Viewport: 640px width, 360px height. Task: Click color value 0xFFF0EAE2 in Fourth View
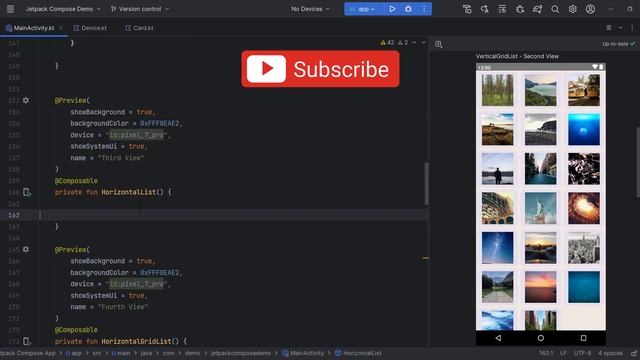click(x=160, y=272)
